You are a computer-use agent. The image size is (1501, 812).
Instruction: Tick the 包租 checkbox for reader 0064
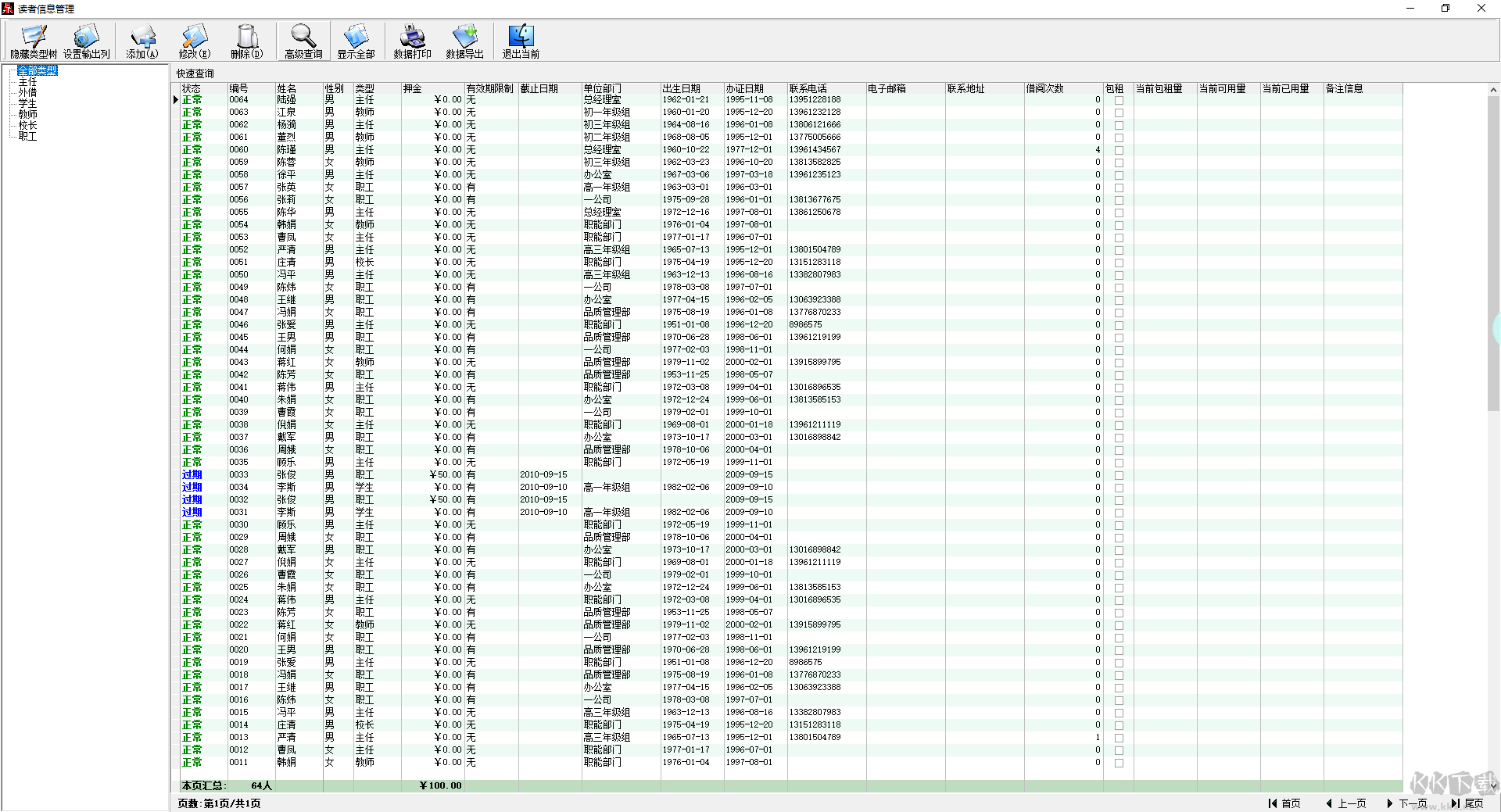pyautogui.click(x=1119, y=100)
